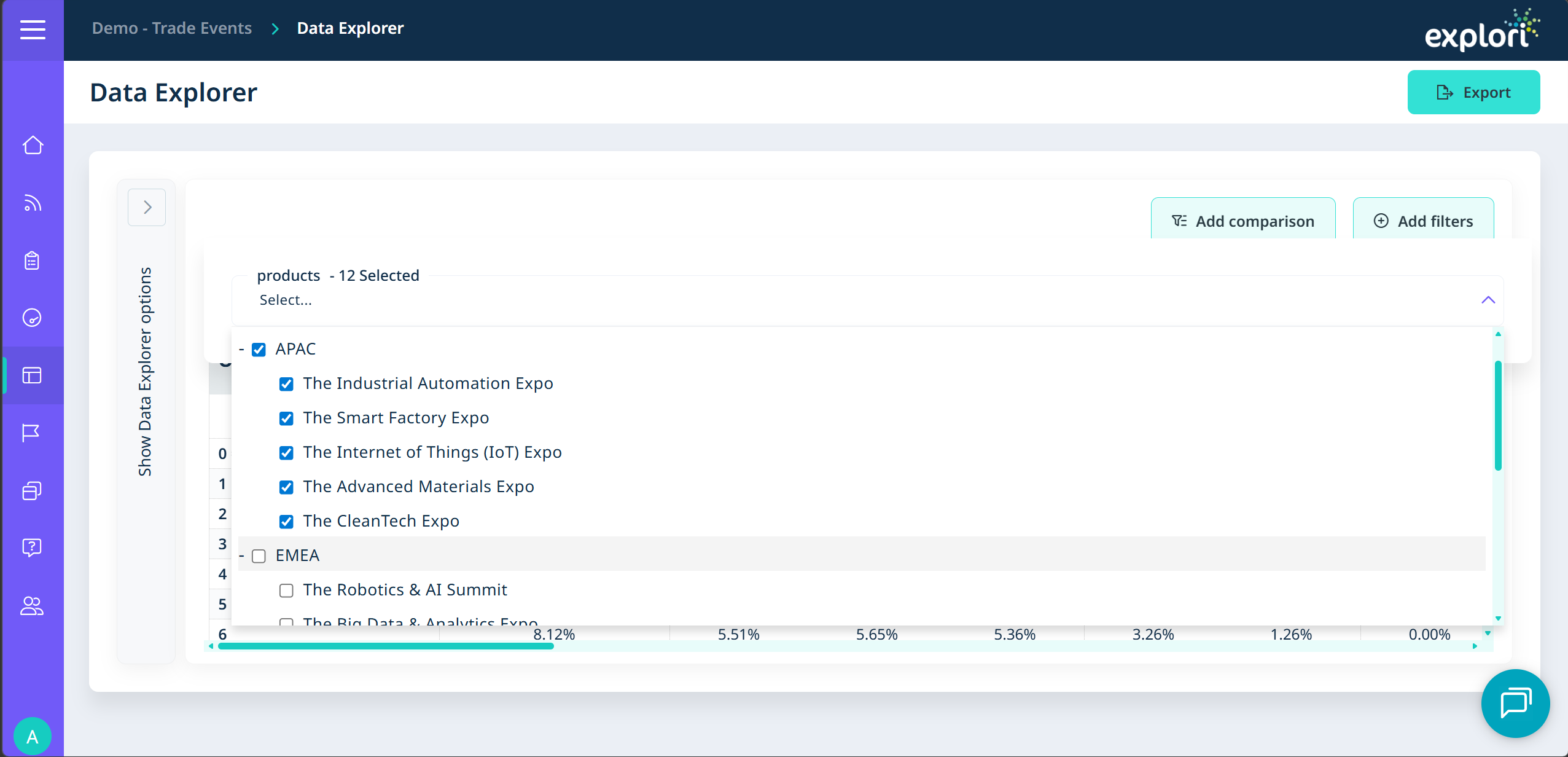
Task: Collapse the products dropdown chevron
Action: (x=1488, y=300)
